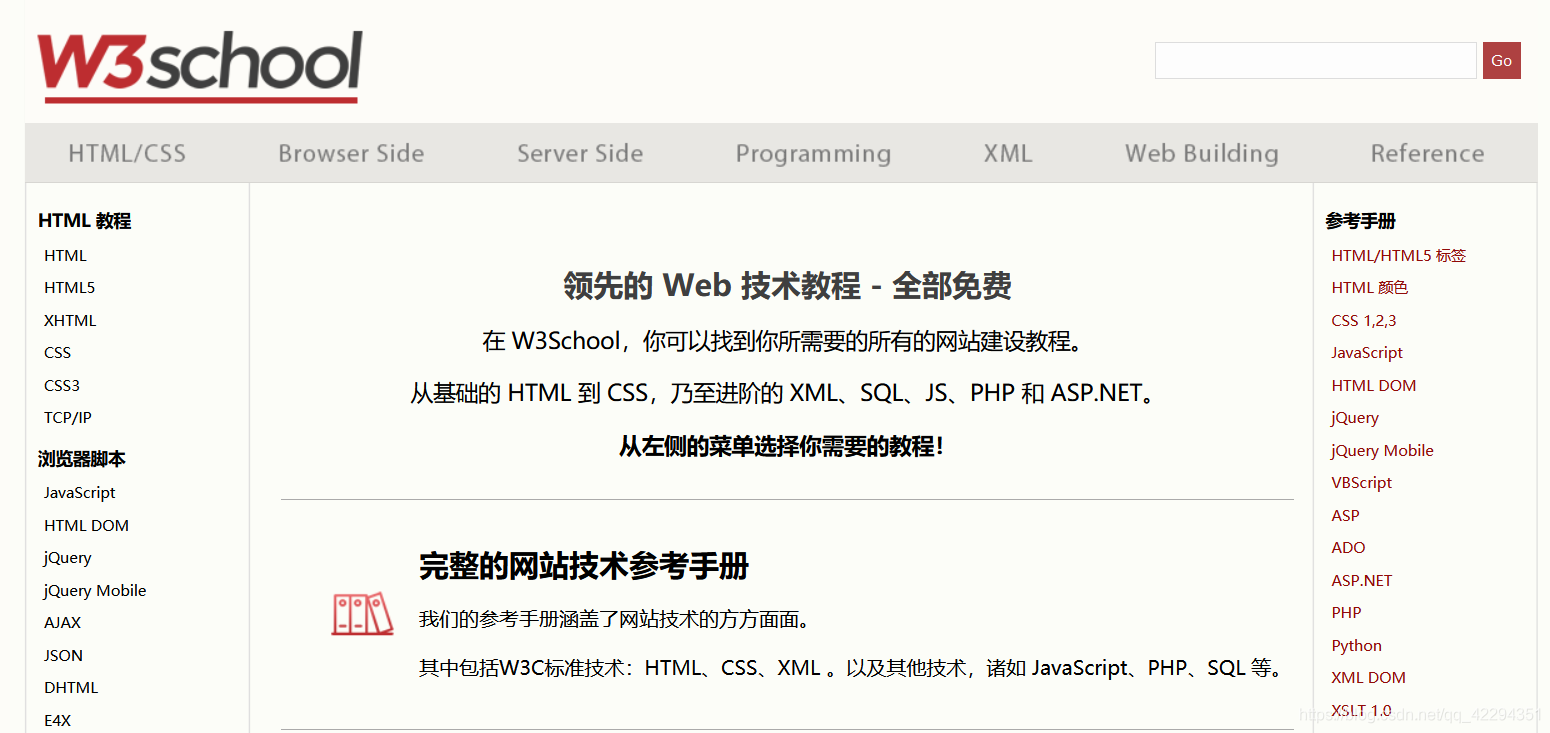Viewport: 1550px width, 733px height.
Task: Open JavaScript reference in right sidebar
Action: (x=1366, y=352)
